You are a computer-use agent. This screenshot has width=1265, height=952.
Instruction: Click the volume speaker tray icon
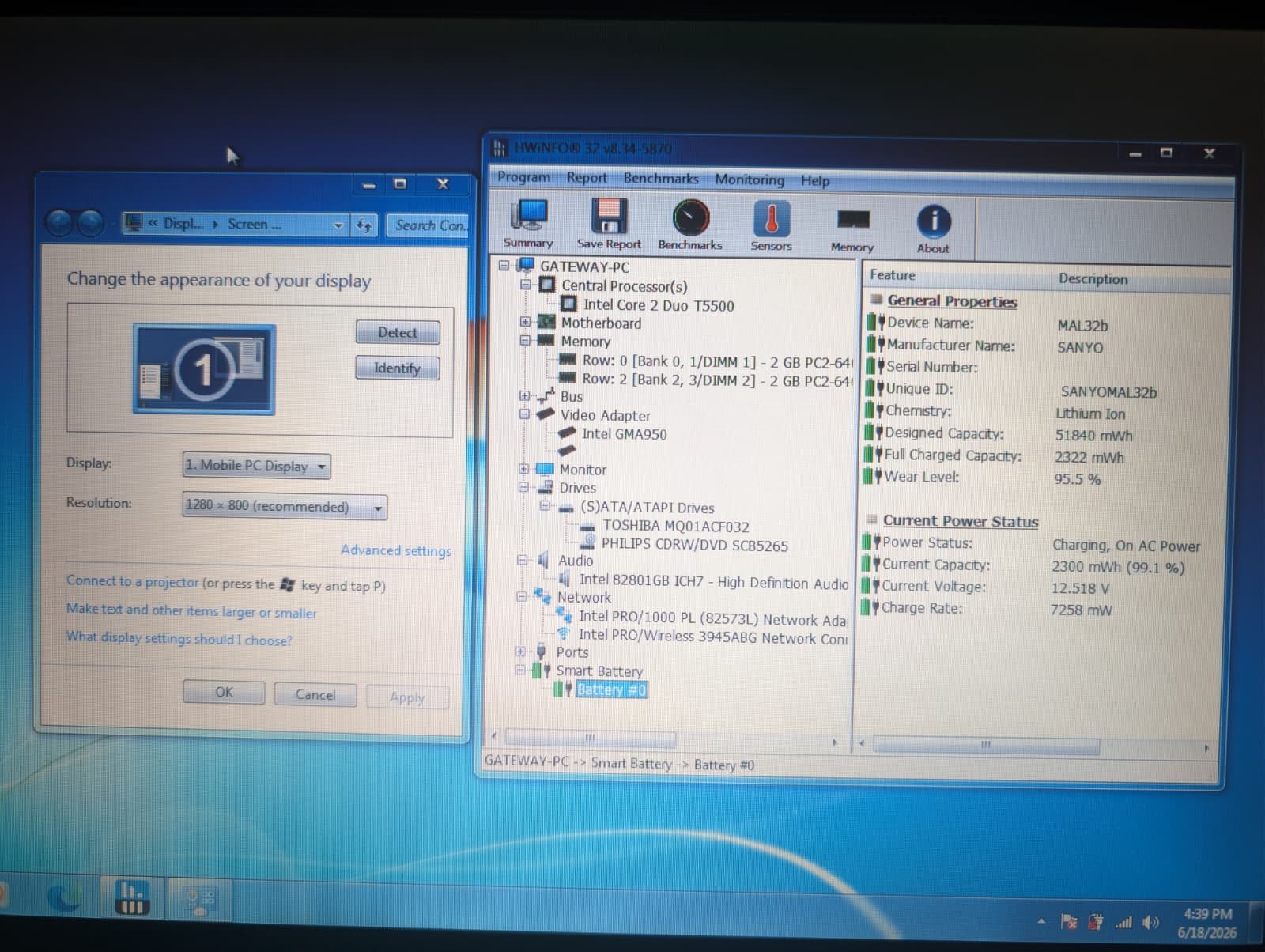coord(1151,922)
